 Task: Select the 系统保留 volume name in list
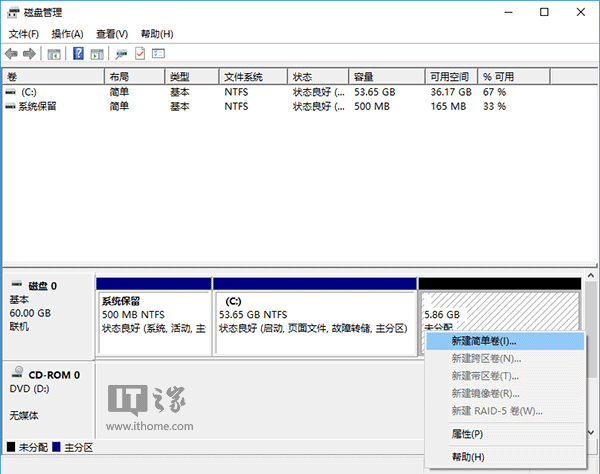(x=37, y=106)
